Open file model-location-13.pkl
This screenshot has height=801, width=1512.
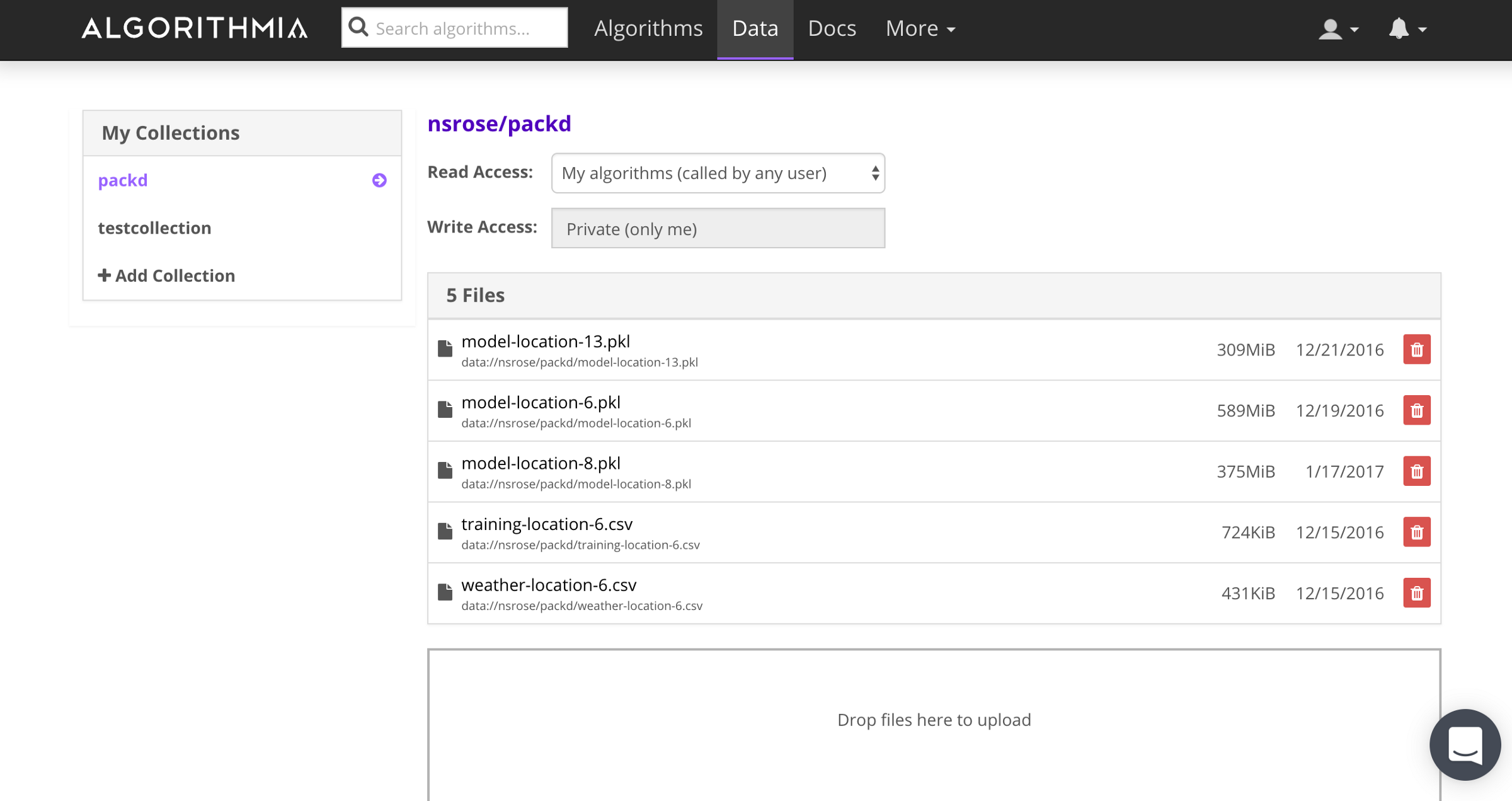(546, 341)
